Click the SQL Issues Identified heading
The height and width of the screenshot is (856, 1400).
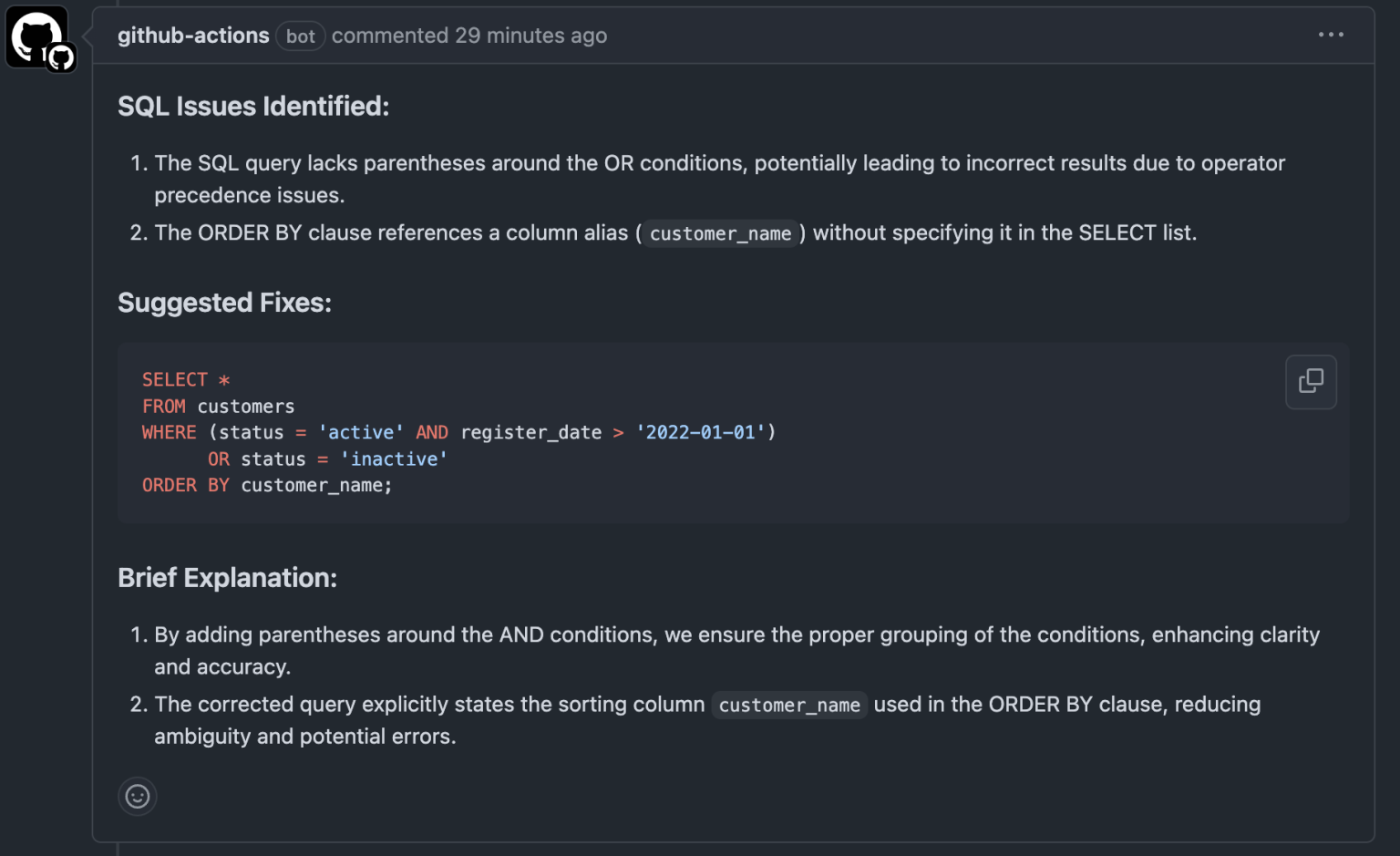coord(252,107)
